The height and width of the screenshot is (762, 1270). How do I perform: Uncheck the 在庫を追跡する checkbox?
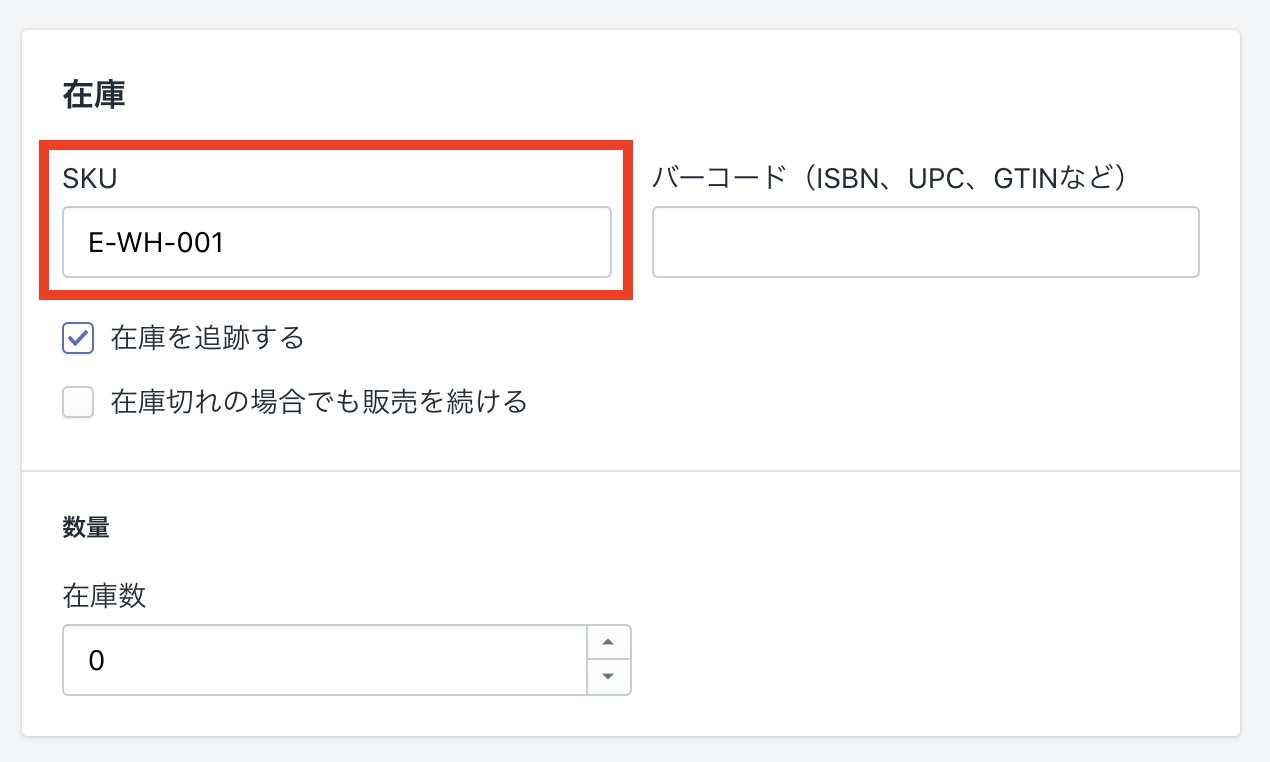tap(78, 338)
